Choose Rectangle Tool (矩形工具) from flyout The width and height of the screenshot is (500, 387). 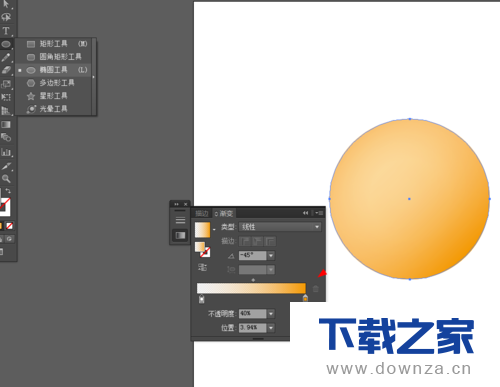pyautogui.click(x=54, y=44)
